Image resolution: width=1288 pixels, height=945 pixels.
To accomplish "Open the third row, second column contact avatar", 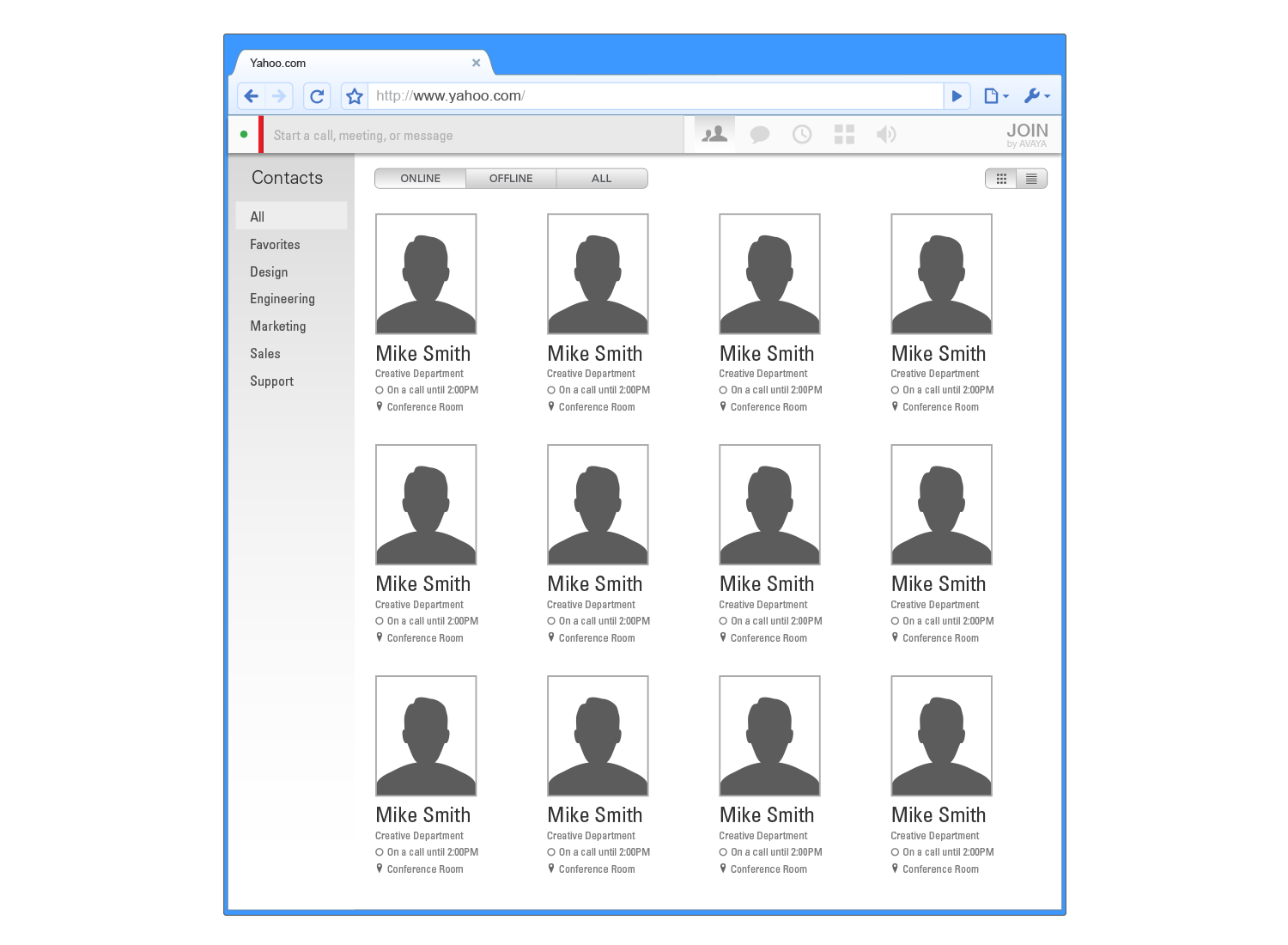I will (598, 736).
